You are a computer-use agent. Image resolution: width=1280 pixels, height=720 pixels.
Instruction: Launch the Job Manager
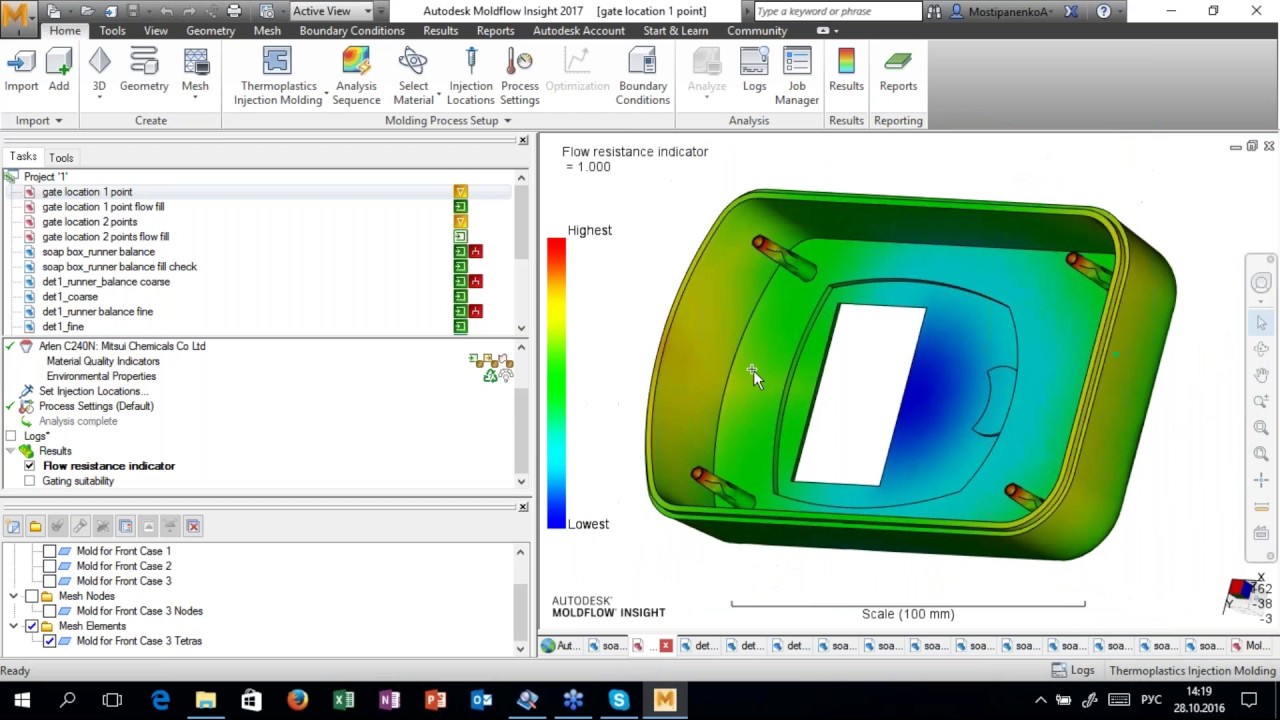tap(797, 76)
